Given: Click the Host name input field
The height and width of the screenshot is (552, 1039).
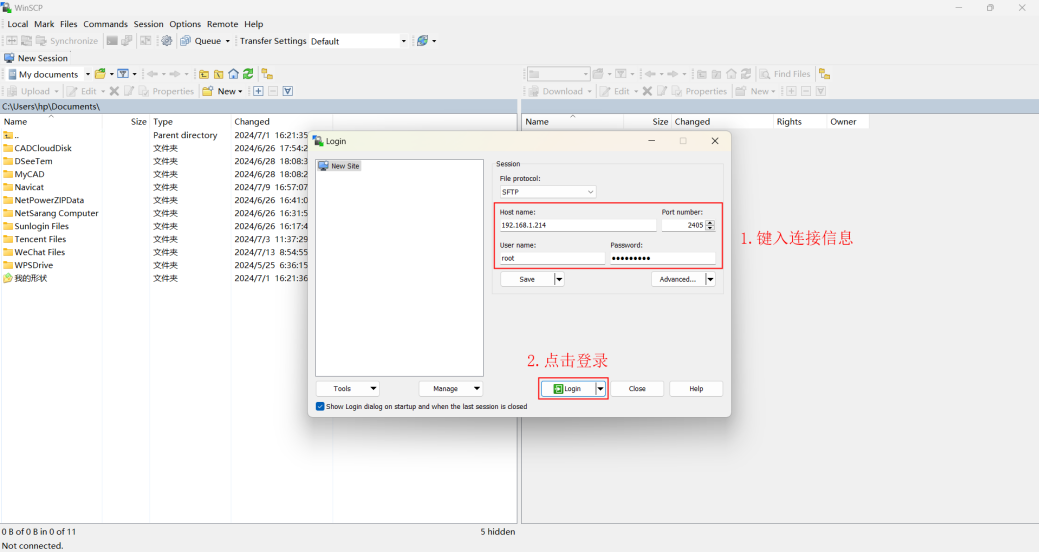Looking at the screenshot, I should click(x=578, y=225).
